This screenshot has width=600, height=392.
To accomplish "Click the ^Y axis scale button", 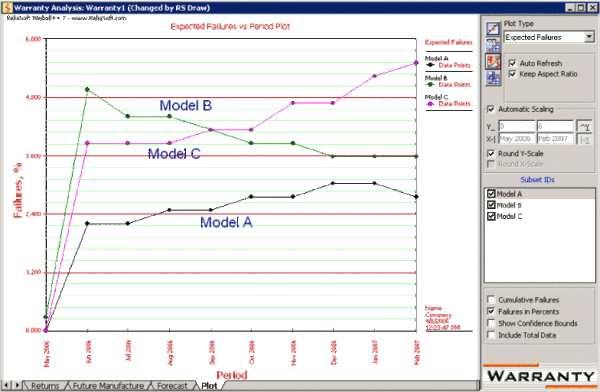I will pos(584,126).
